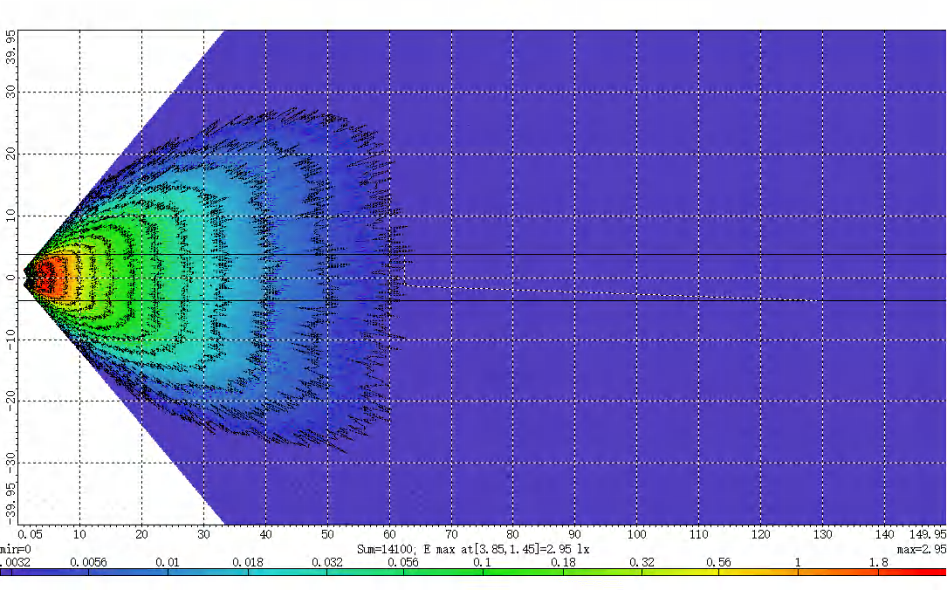
Task: Click the y-axis label -30
Action: [10, 461]
